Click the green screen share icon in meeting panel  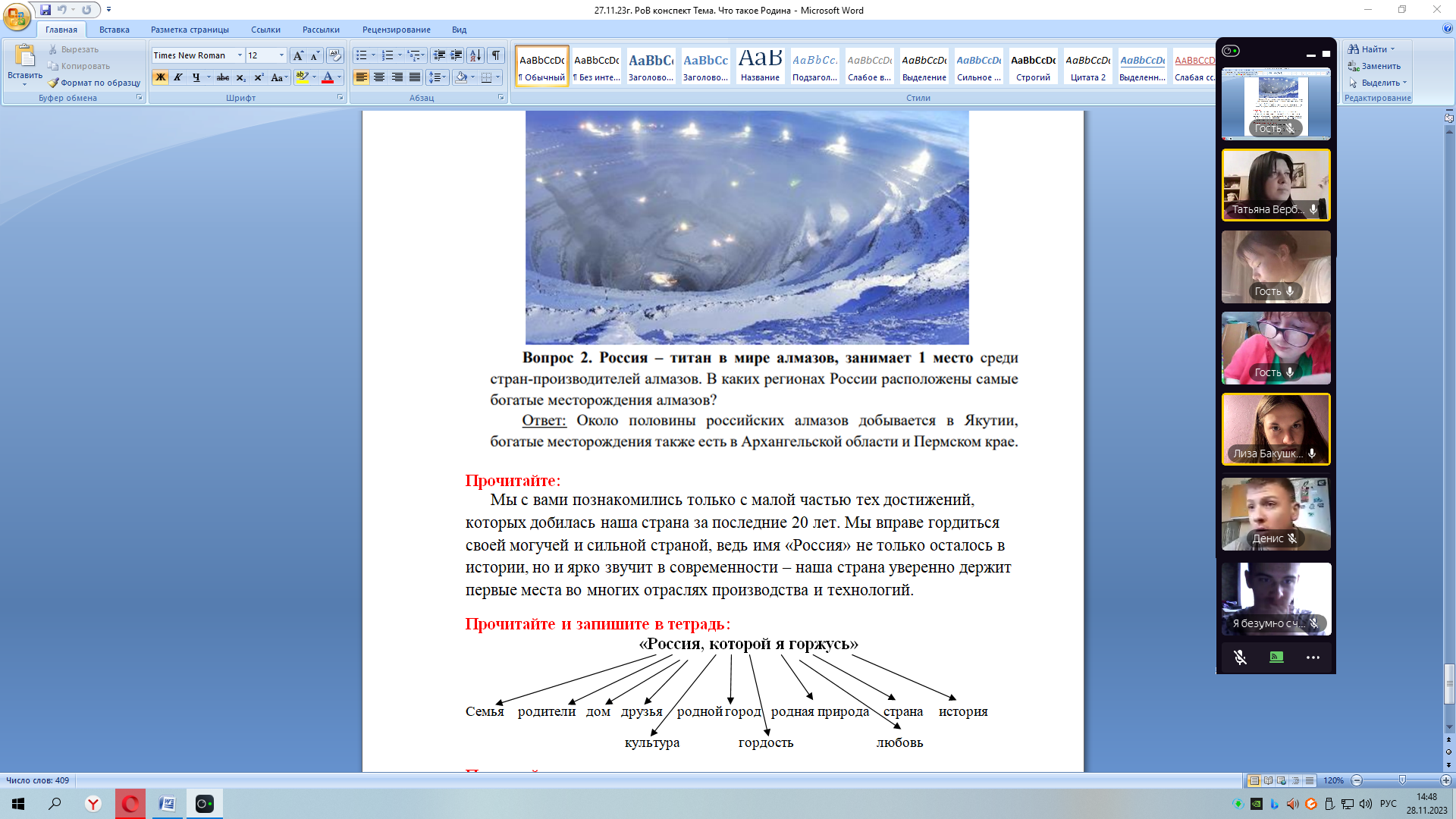pos(1276,657)
